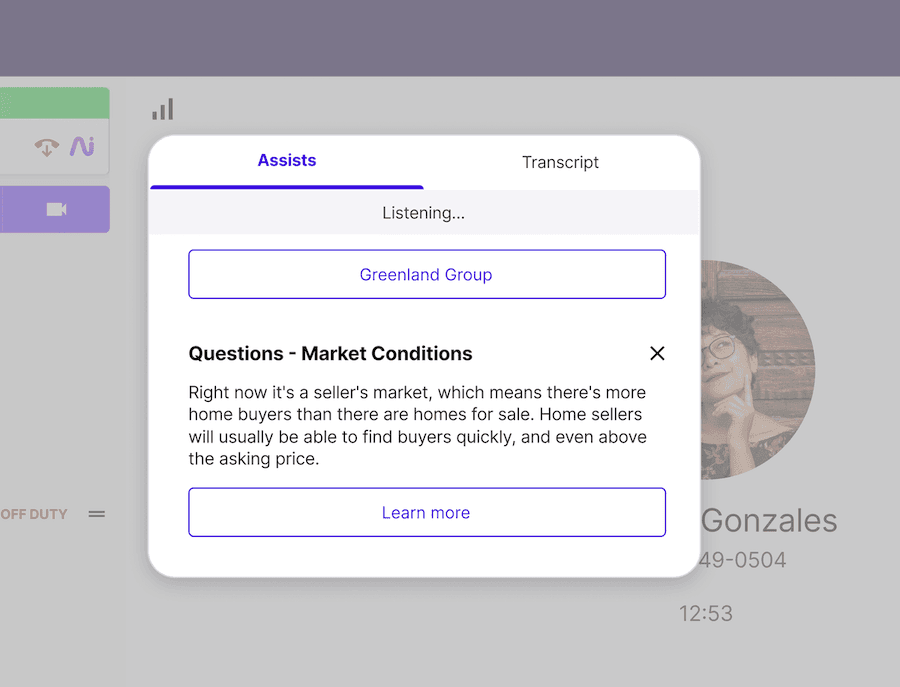Check the signal strength bars icon
The height and width of the screenshot is (687, 900).
(x=163, y=110)
